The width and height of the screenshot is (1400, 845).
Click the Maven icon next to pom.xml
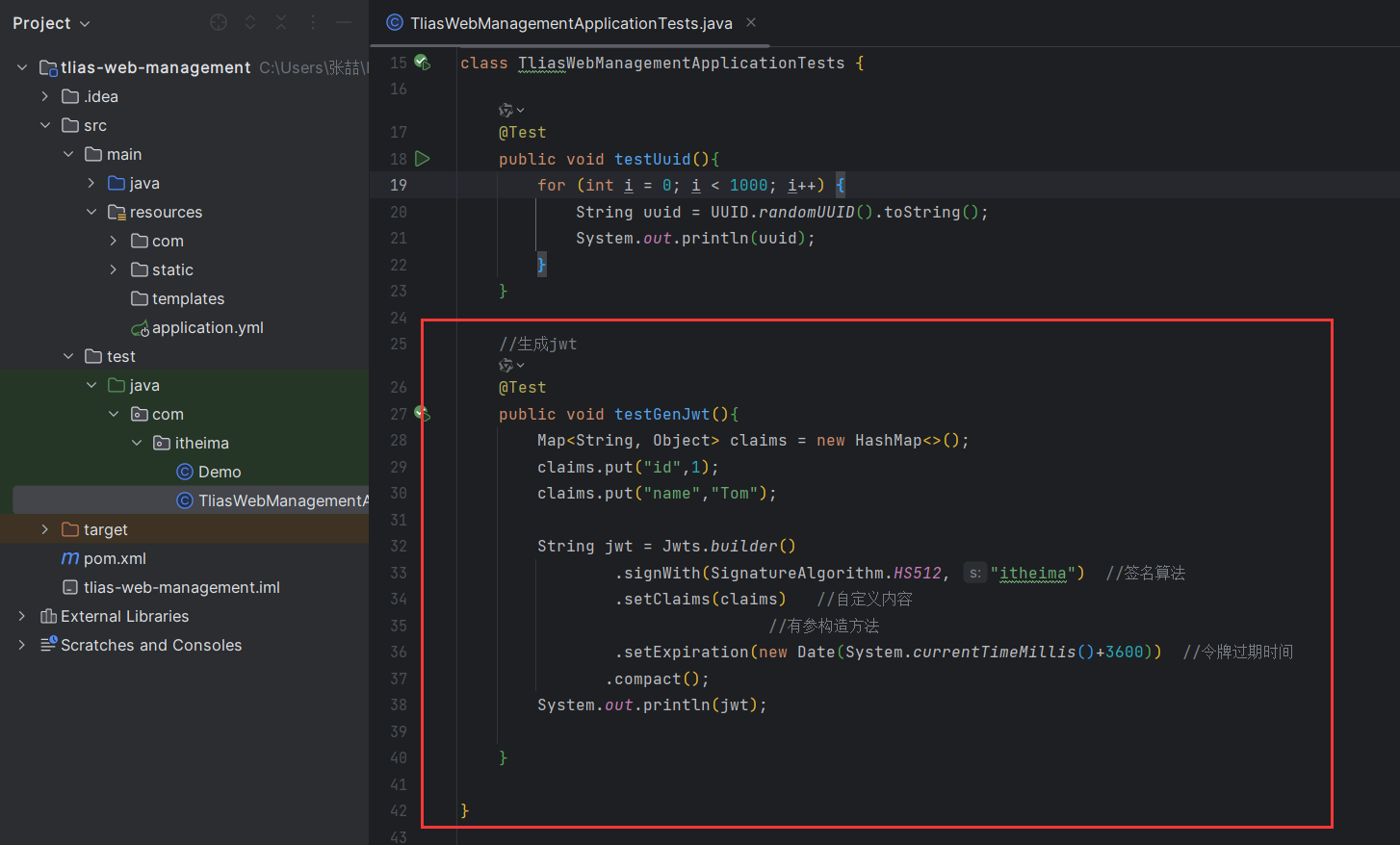(x=71, y=558)
